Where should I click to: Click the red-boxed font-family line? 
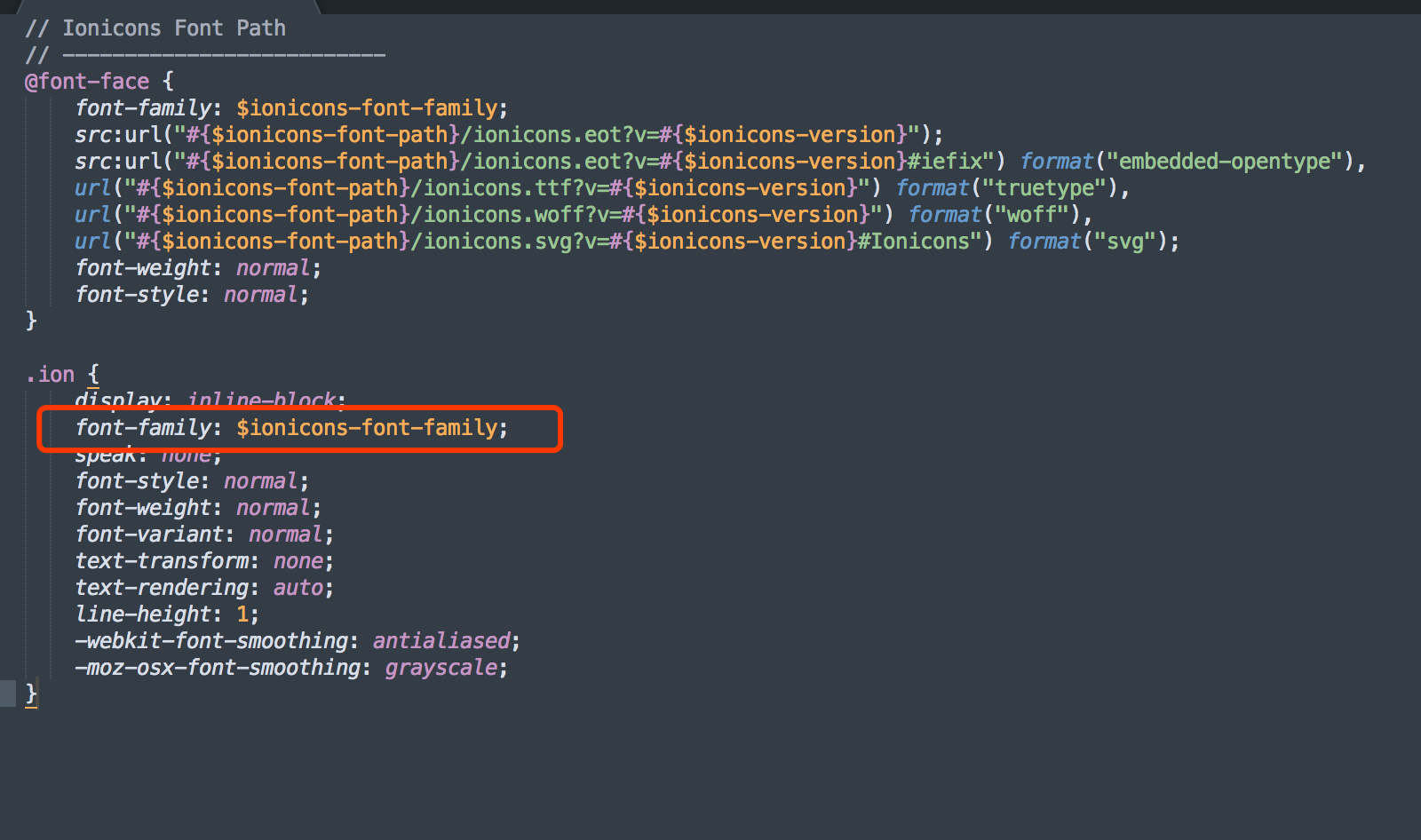point(291,428)
